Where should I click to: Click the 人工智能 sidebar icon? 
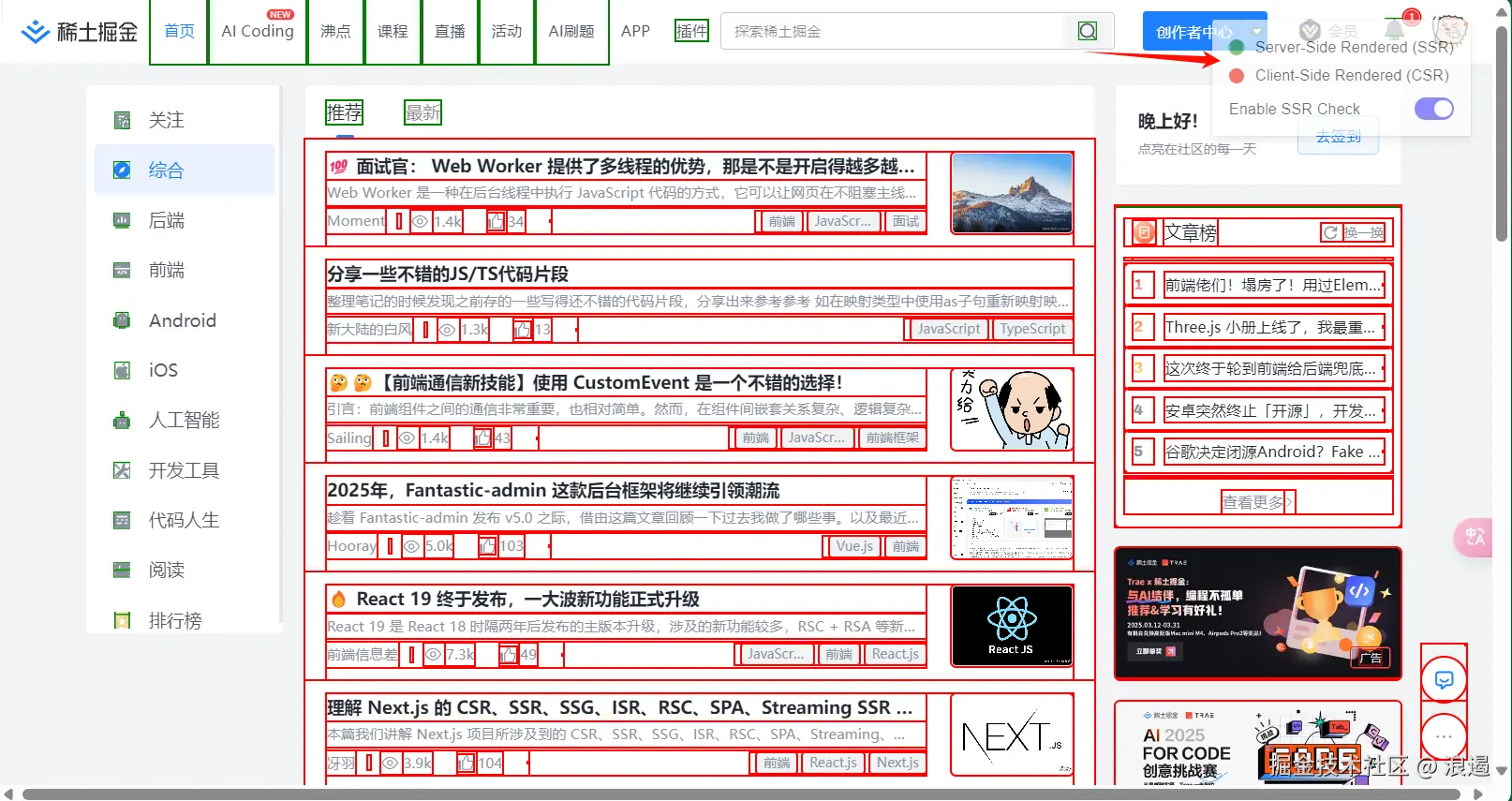(x=122, y=420)
